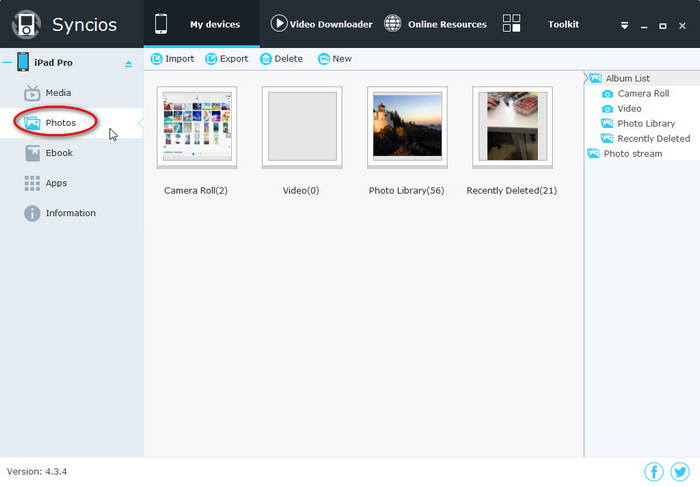The height and width of the screenshot is (487, 700).
Task: Select Camera Roll in album tree
Action: (x=643, y=94)
